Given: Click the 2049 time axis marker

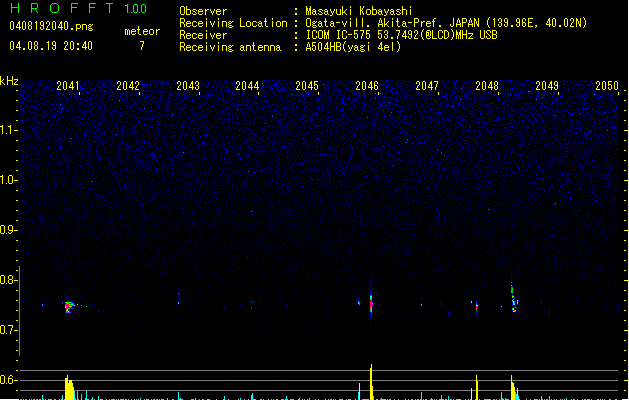Looking at the screenshot, I should [x=547, y=86].
